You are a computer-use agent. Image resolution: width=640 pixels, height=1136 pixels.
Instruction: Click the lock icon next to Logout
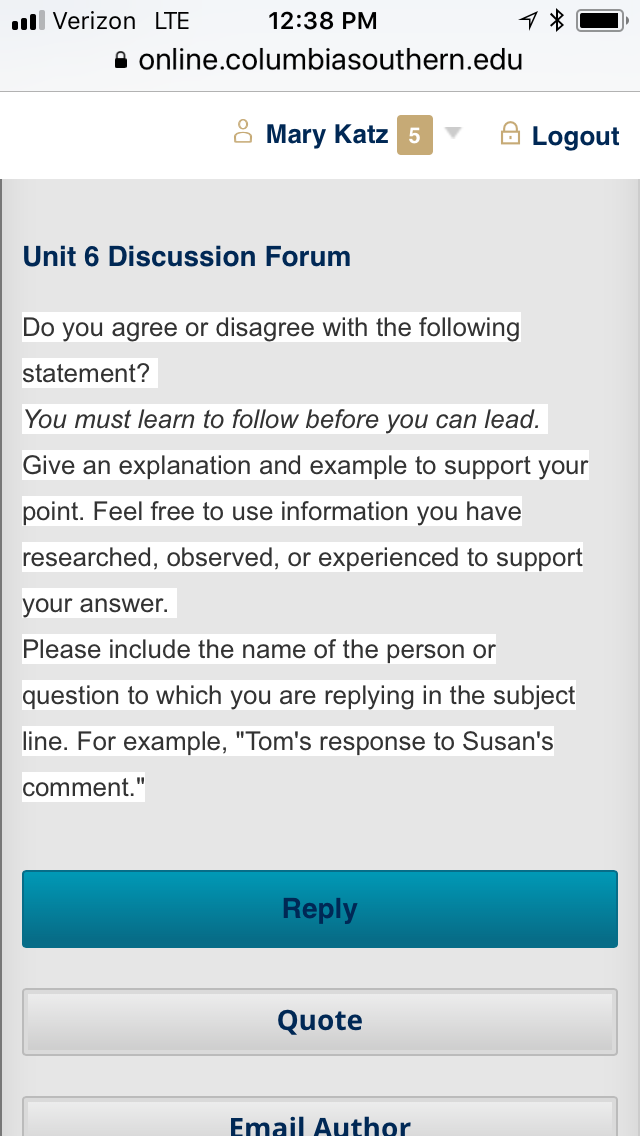[510, 133]
